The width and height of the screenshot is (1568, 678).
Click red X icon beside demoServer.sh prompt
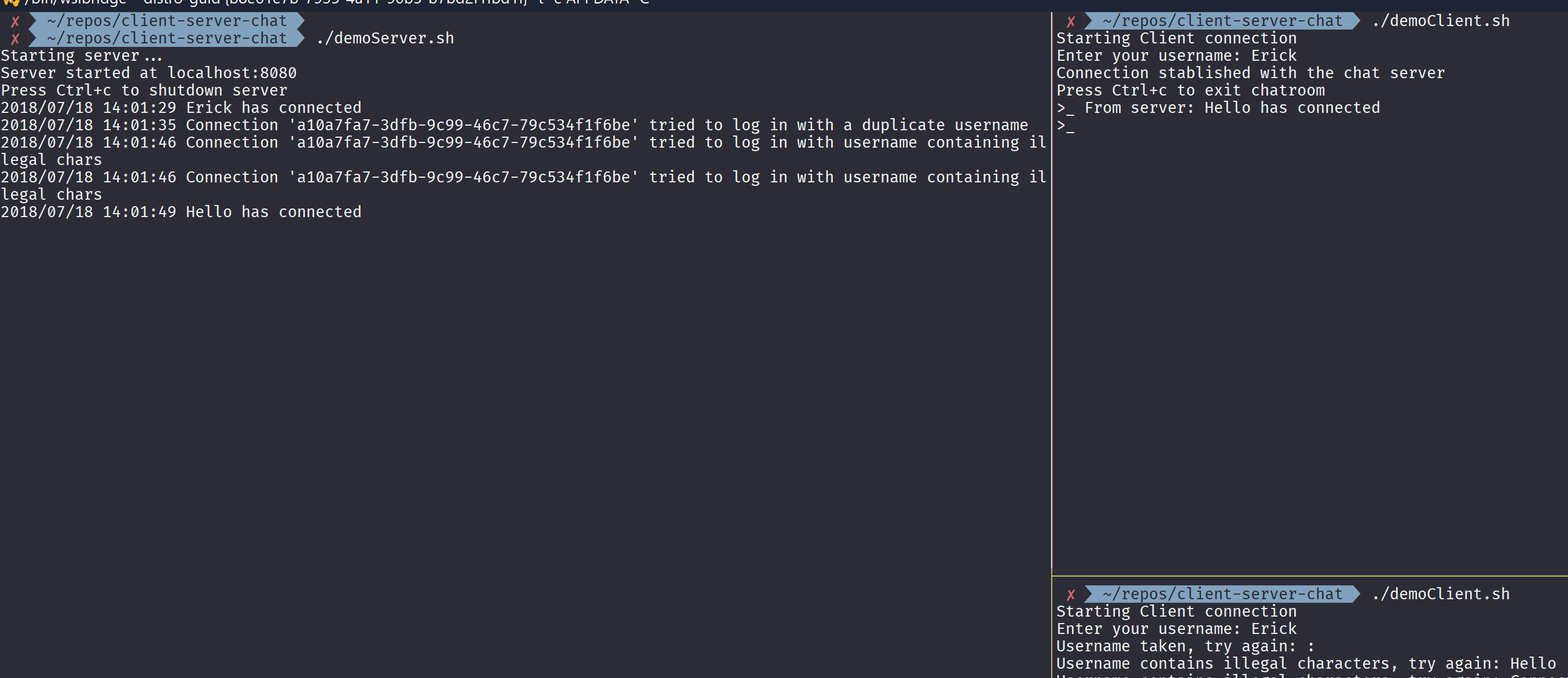15,39
